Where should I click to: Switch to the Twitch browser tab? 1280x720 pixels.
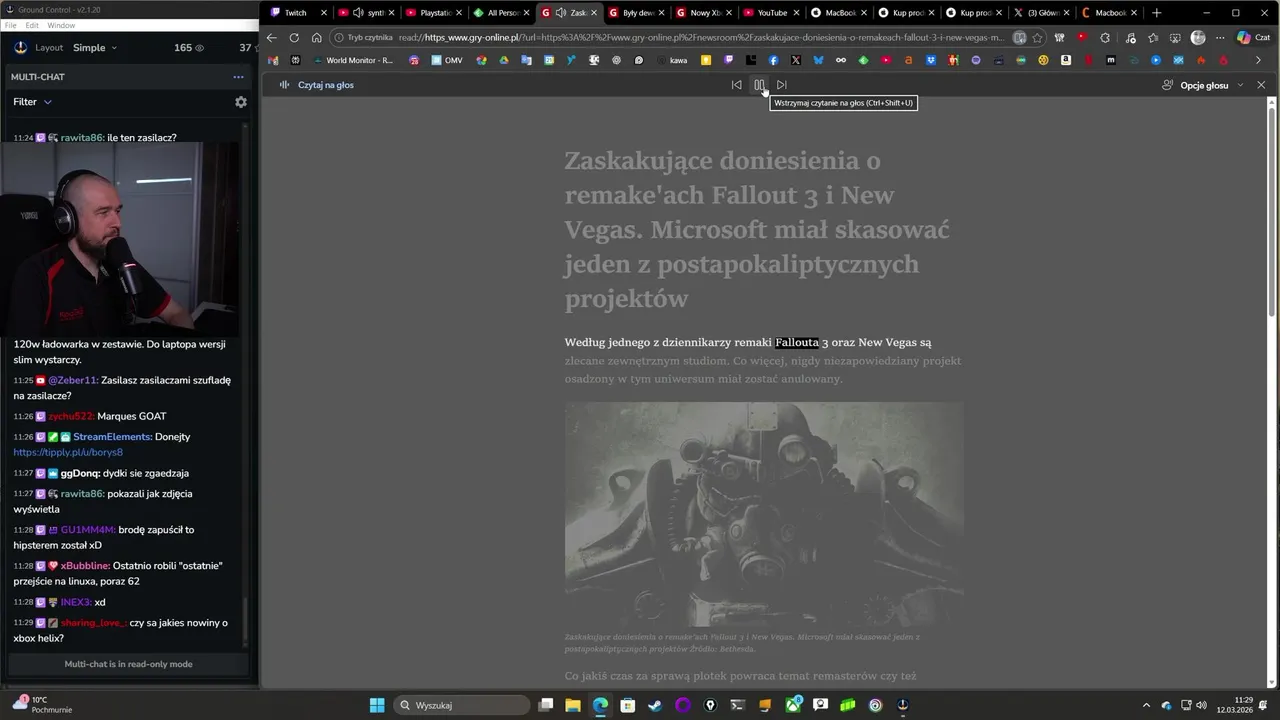tap(297, 13)
